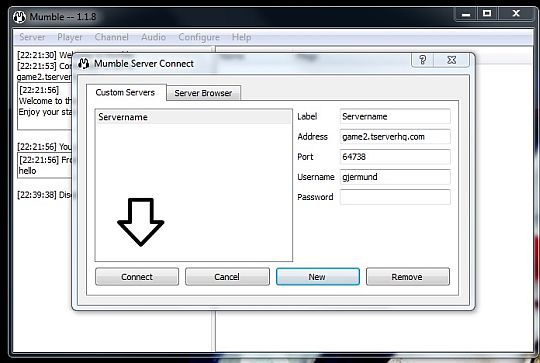Screen dimensions: 540x363
Task: Click the Label field caption
Action: pyautogui.click(x=307, y=116)
